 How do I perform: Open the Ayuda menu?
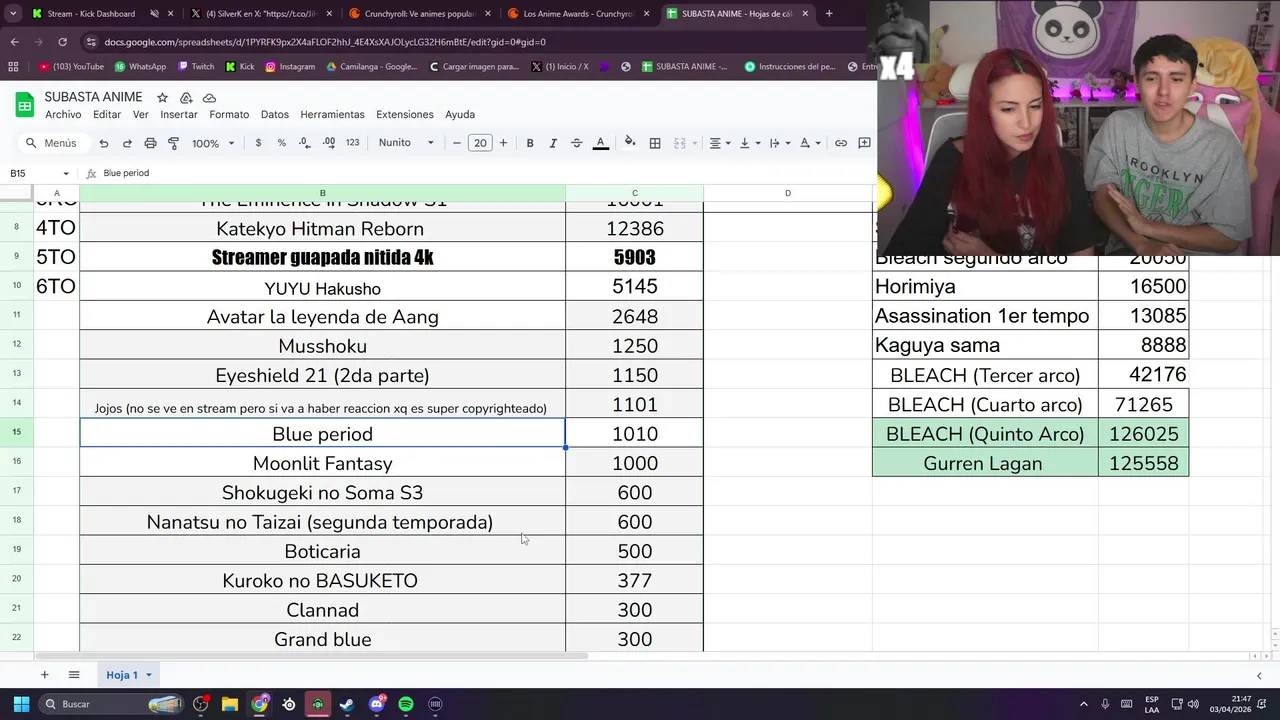point(460,114)
